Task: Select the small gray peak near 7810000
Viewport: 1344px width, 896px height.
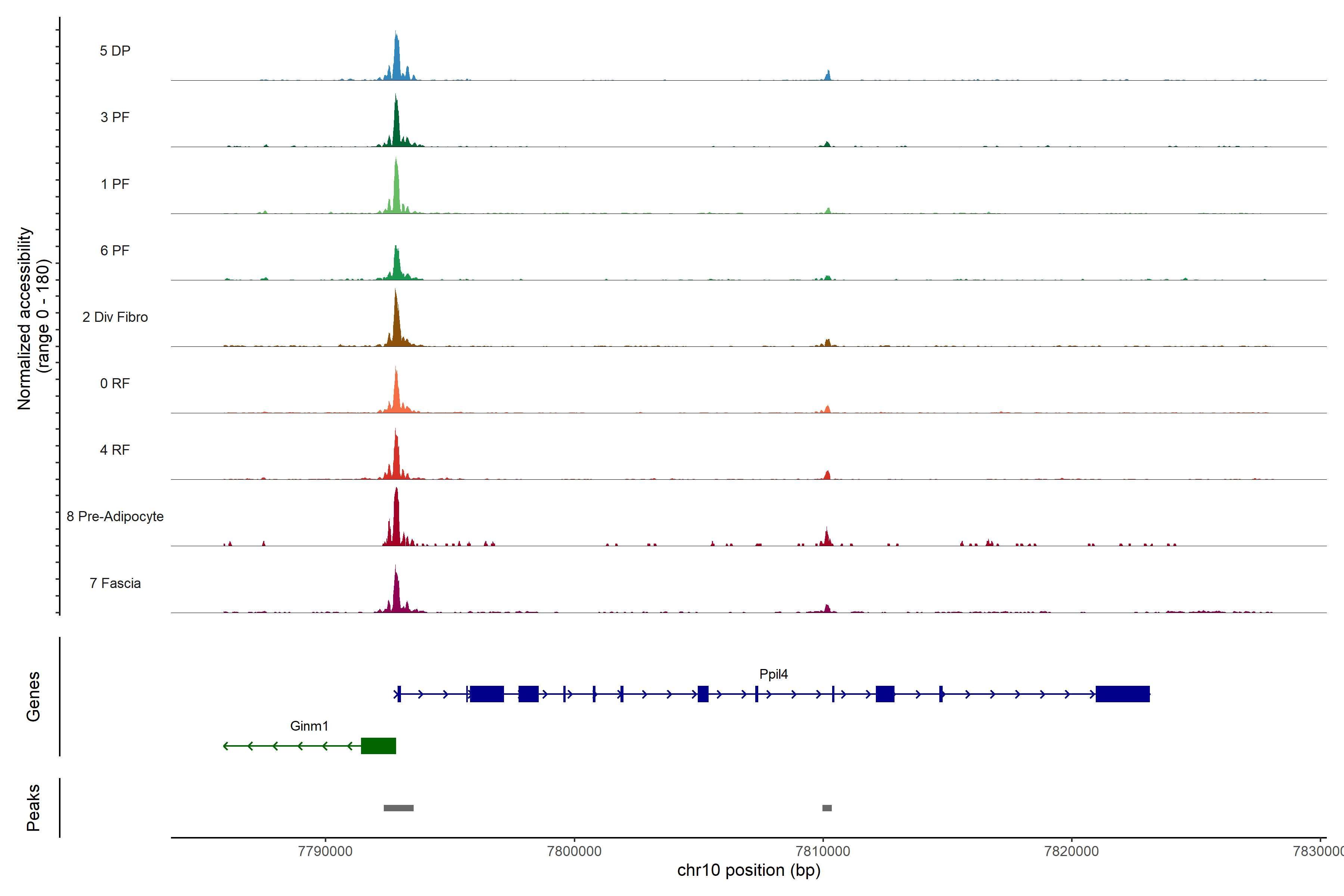Action: pos(827,808)
